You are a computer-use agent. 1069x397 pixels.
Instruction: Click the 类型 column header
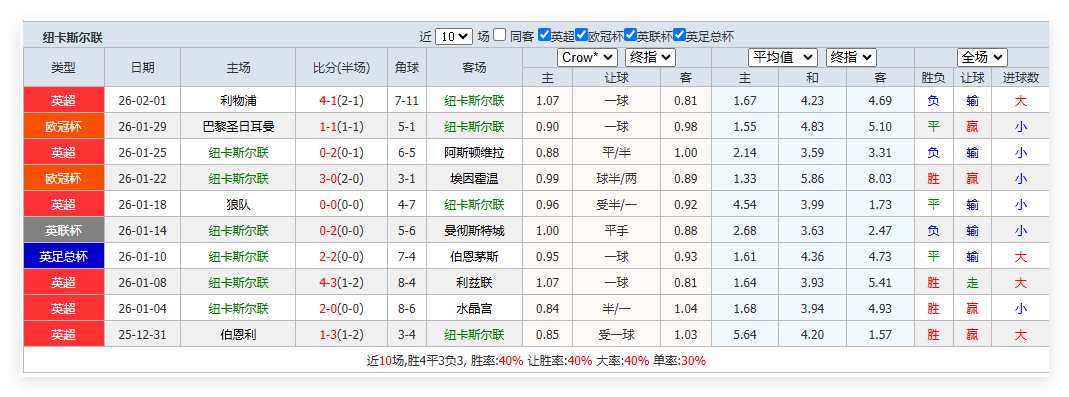pyautogui.click(x=63, y=68)
